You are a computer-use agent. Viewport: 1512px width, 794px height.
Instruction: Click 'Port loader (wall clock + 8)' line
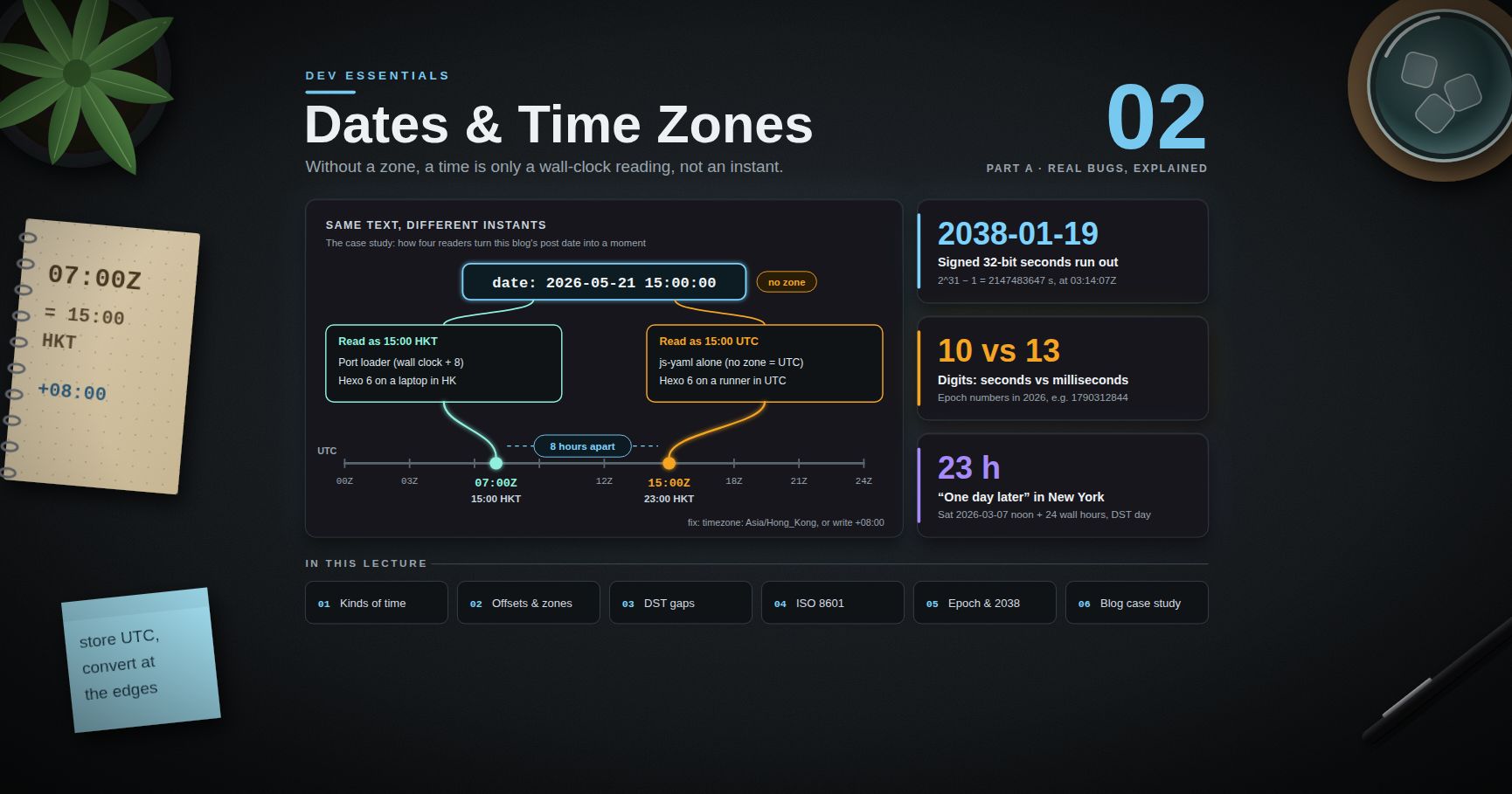pyautogui.click(x=401, y=362)
